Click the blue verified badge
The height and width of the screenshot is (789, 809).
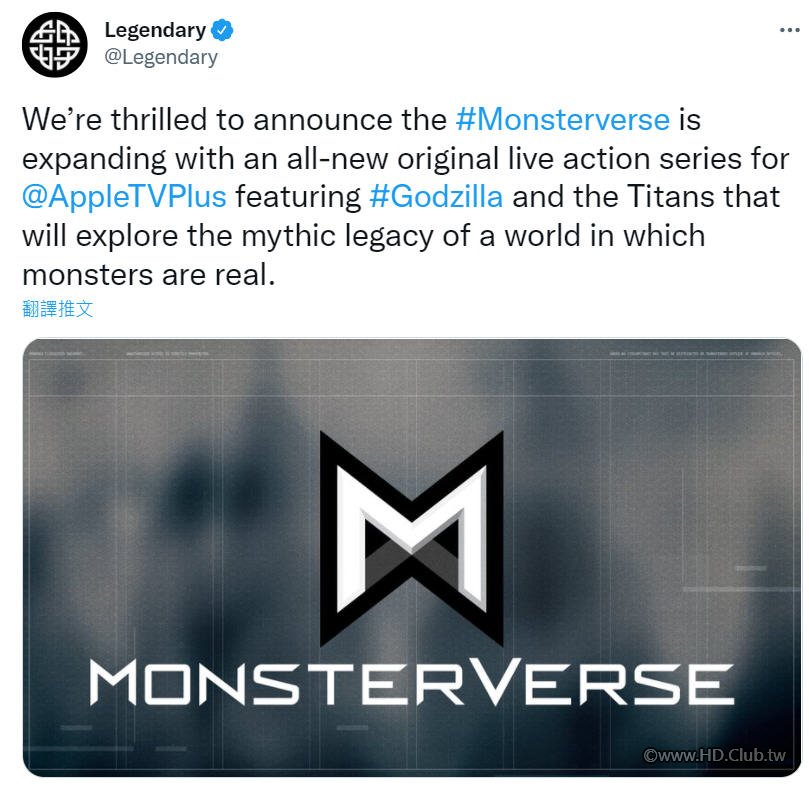coord(222,30)
